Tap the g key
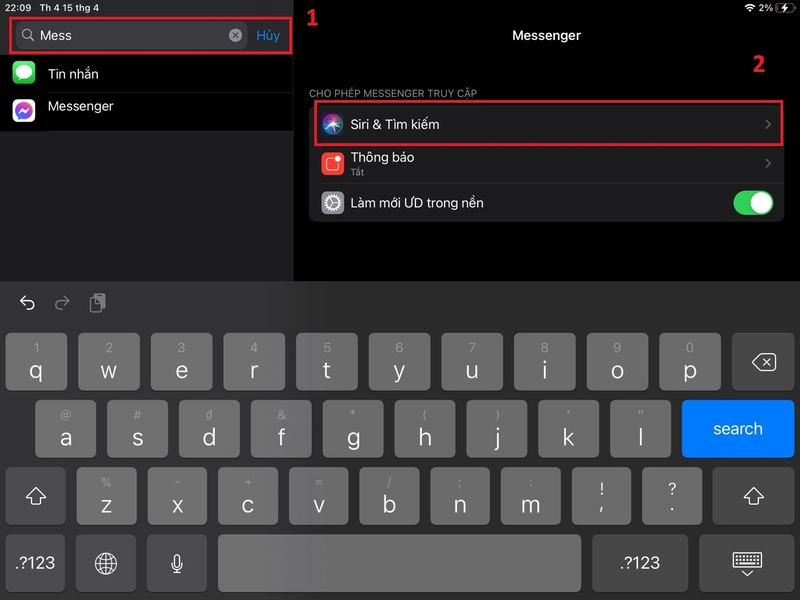The height and width of the screenshot is (600, 800). coord(353,429)
